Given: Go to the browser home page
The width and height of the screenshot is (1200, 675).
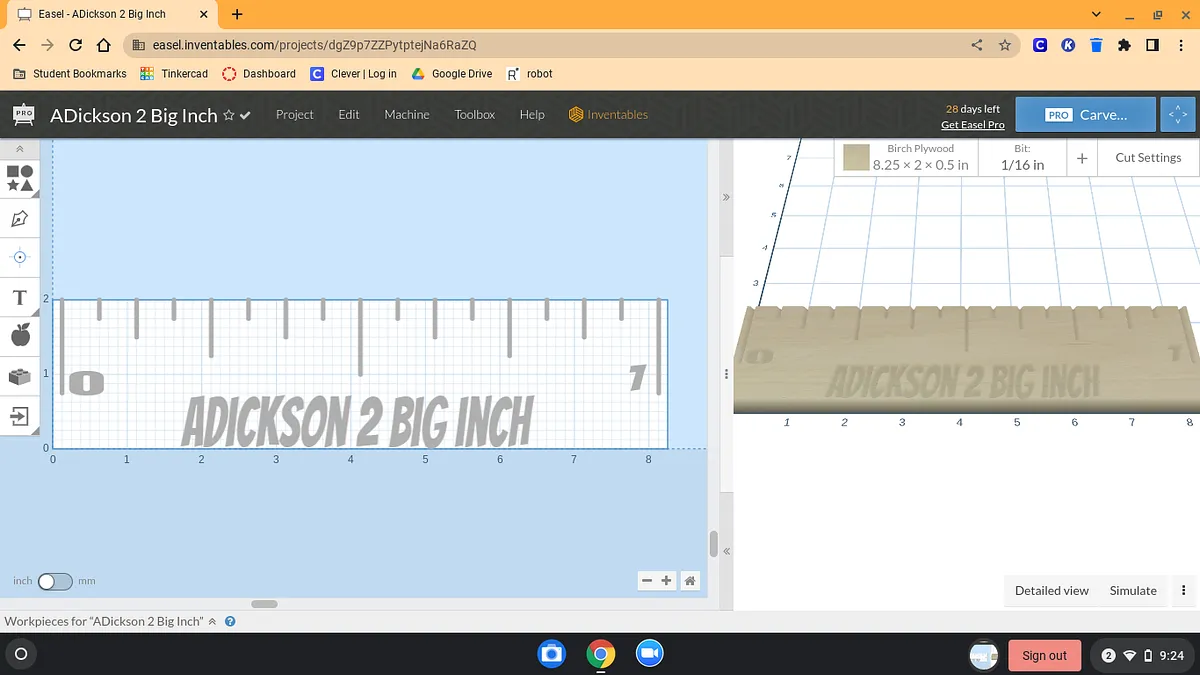Looking at the screenshot, I should coord(103,45).
